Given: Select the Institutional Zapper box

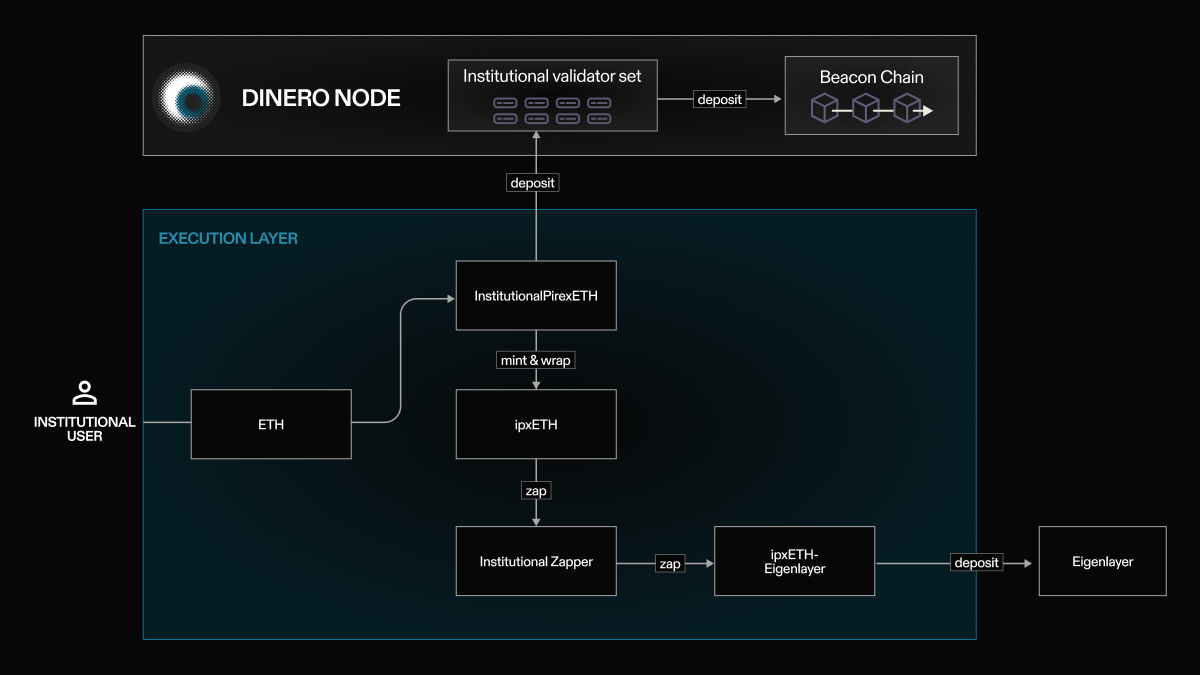Looking at the screenshot, I should [x=536, y=561].
